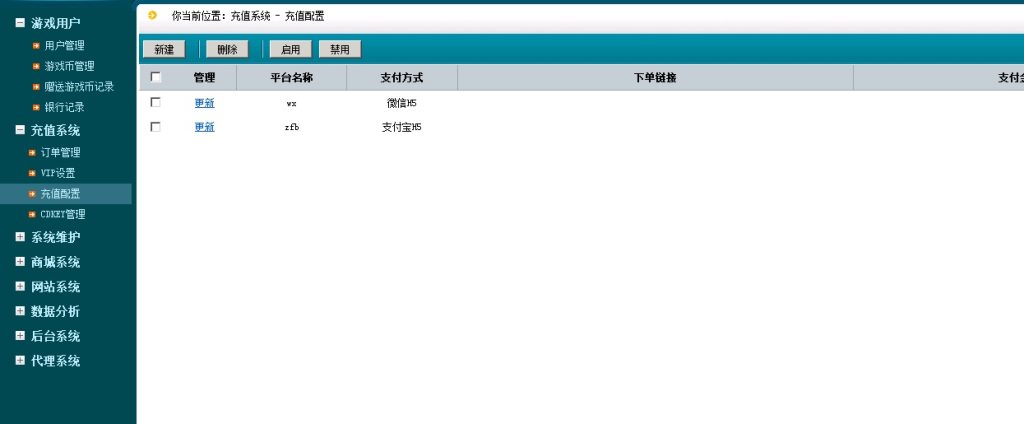Open 订单管理 in sidebar
1024x424 pixels.
click(x=60, y=152)
